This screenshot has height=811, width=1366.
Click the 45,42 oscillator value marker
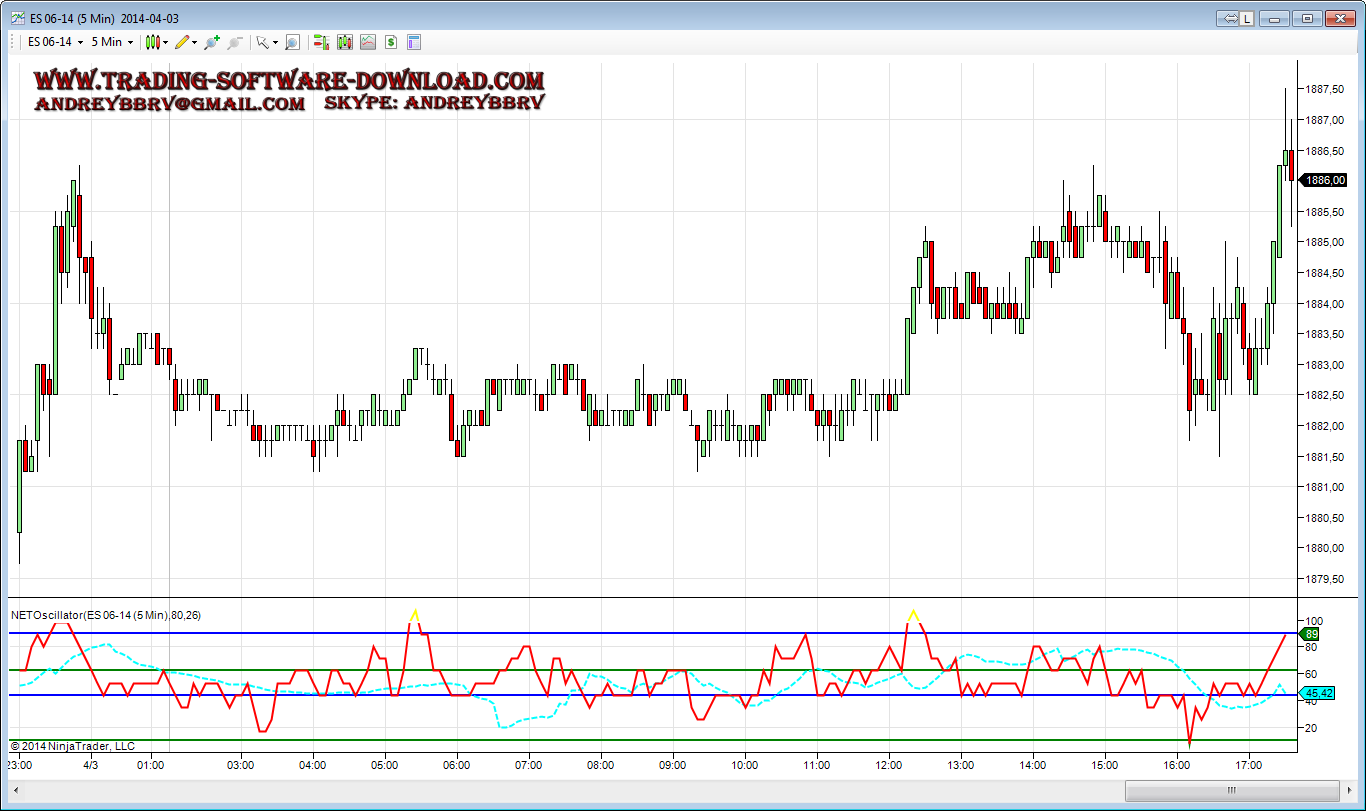tap(1320, 693)
